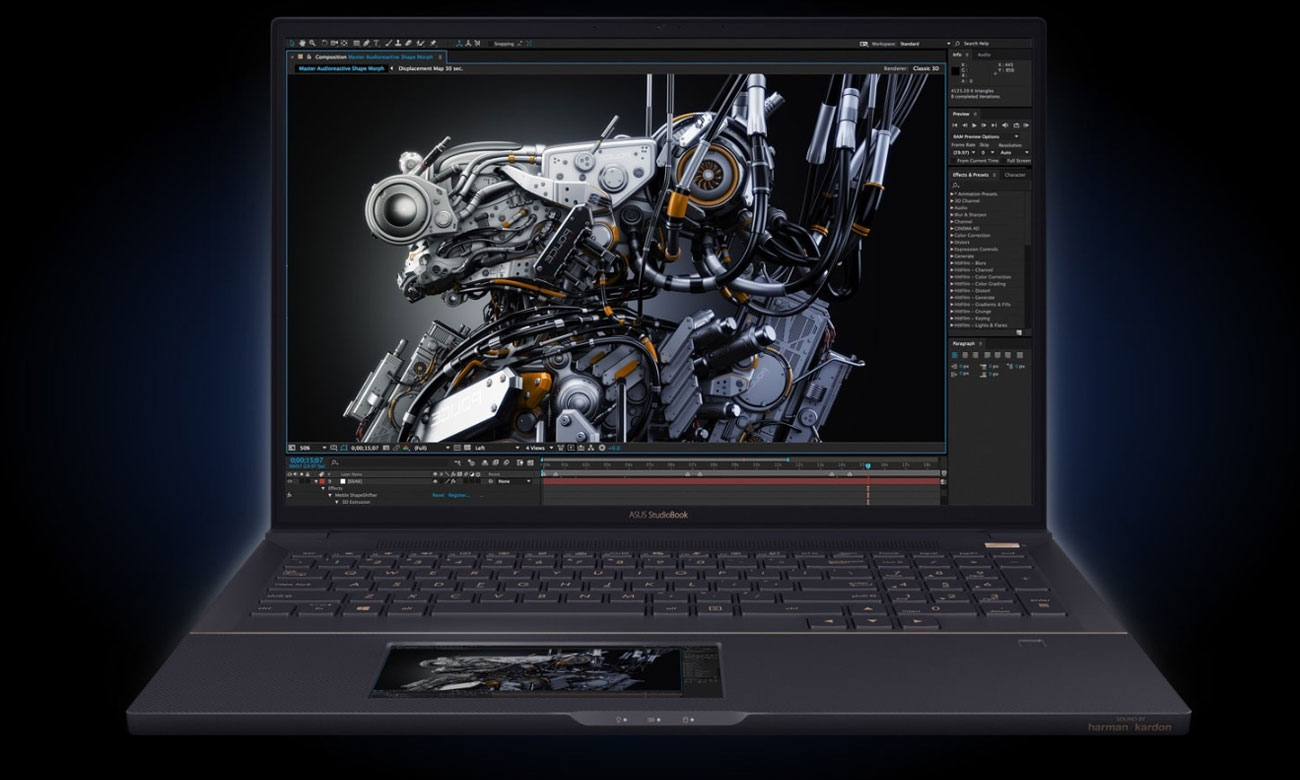The image size is (1300, 780).
Task: Mute audio in Preview panel
Action: click(1005, 125)
